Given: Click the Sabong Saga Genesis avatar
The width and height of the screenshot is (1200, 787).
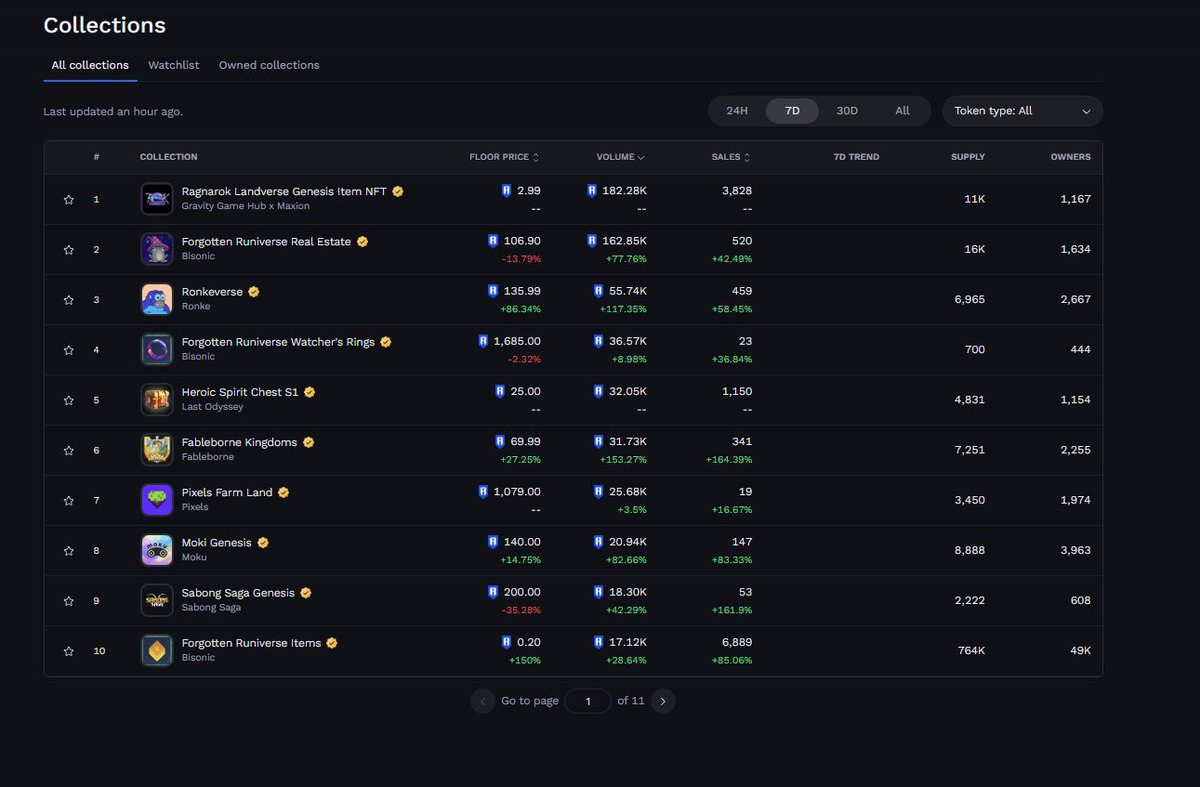Looking at the screenshot, I should click(157, 600).
